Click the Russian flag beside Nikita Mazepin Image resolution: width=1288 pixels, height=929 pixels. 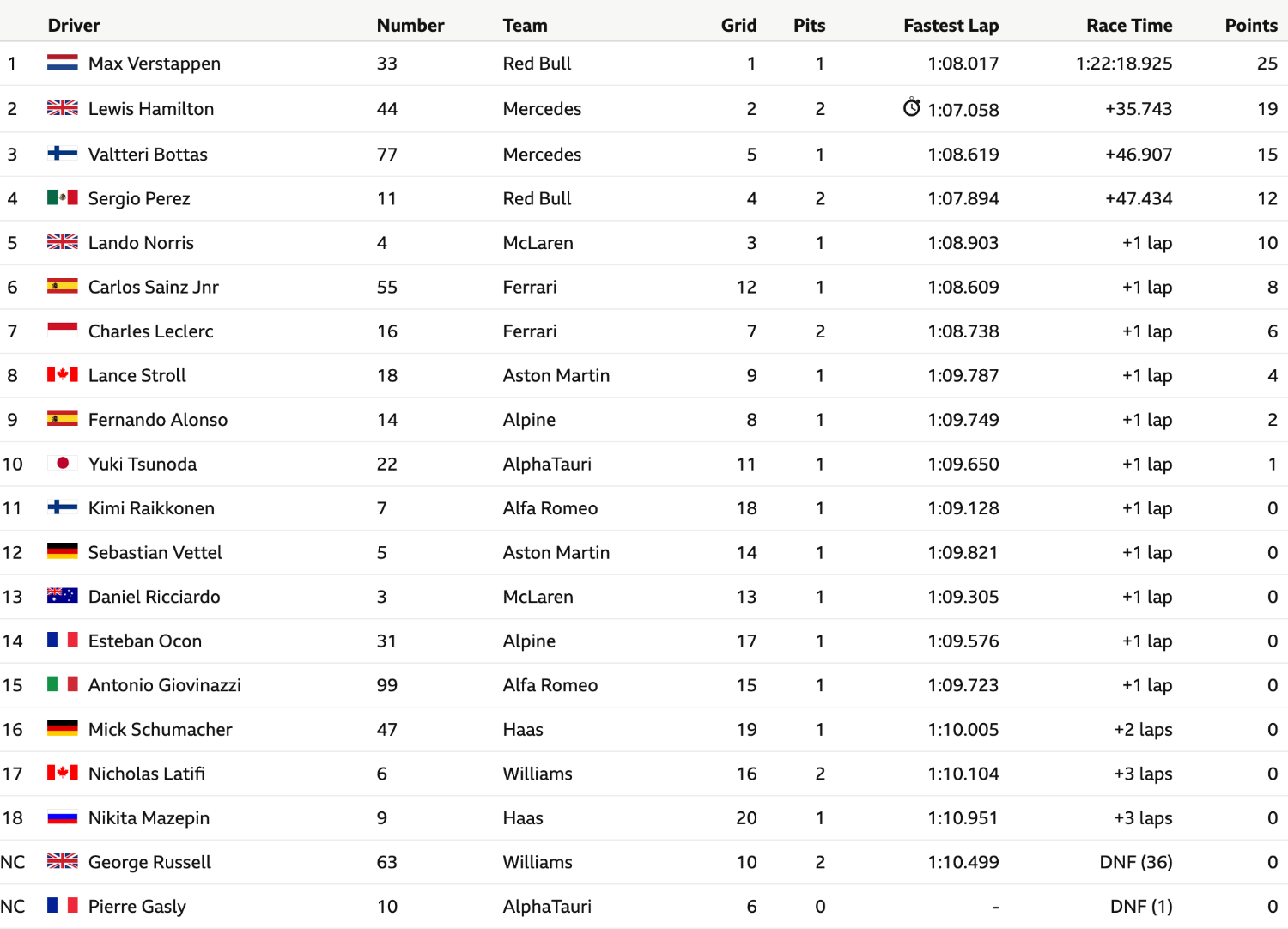click(x=63, y=817)
